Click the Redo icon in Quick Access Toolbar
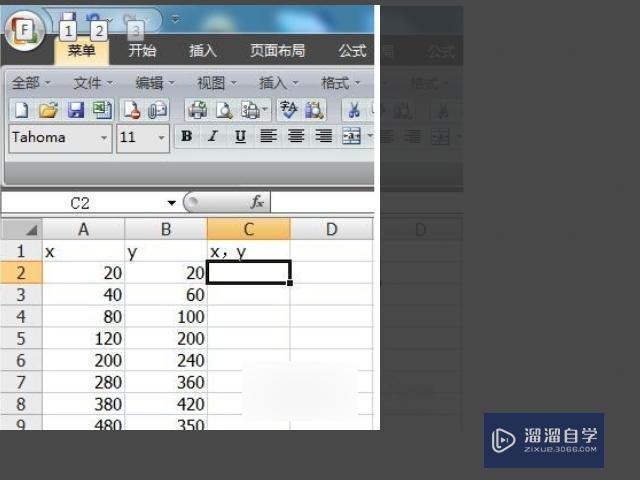 (x=130, y=19)
